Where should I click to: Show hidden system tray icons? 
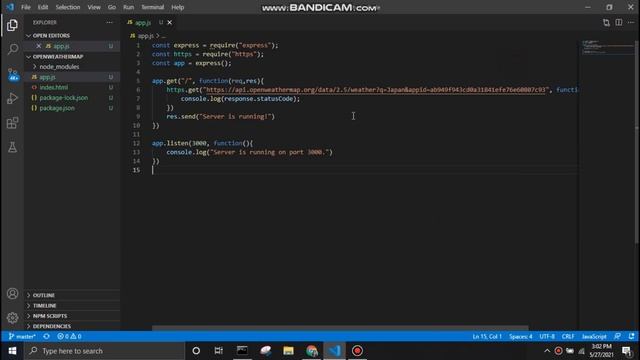[547, 351]
